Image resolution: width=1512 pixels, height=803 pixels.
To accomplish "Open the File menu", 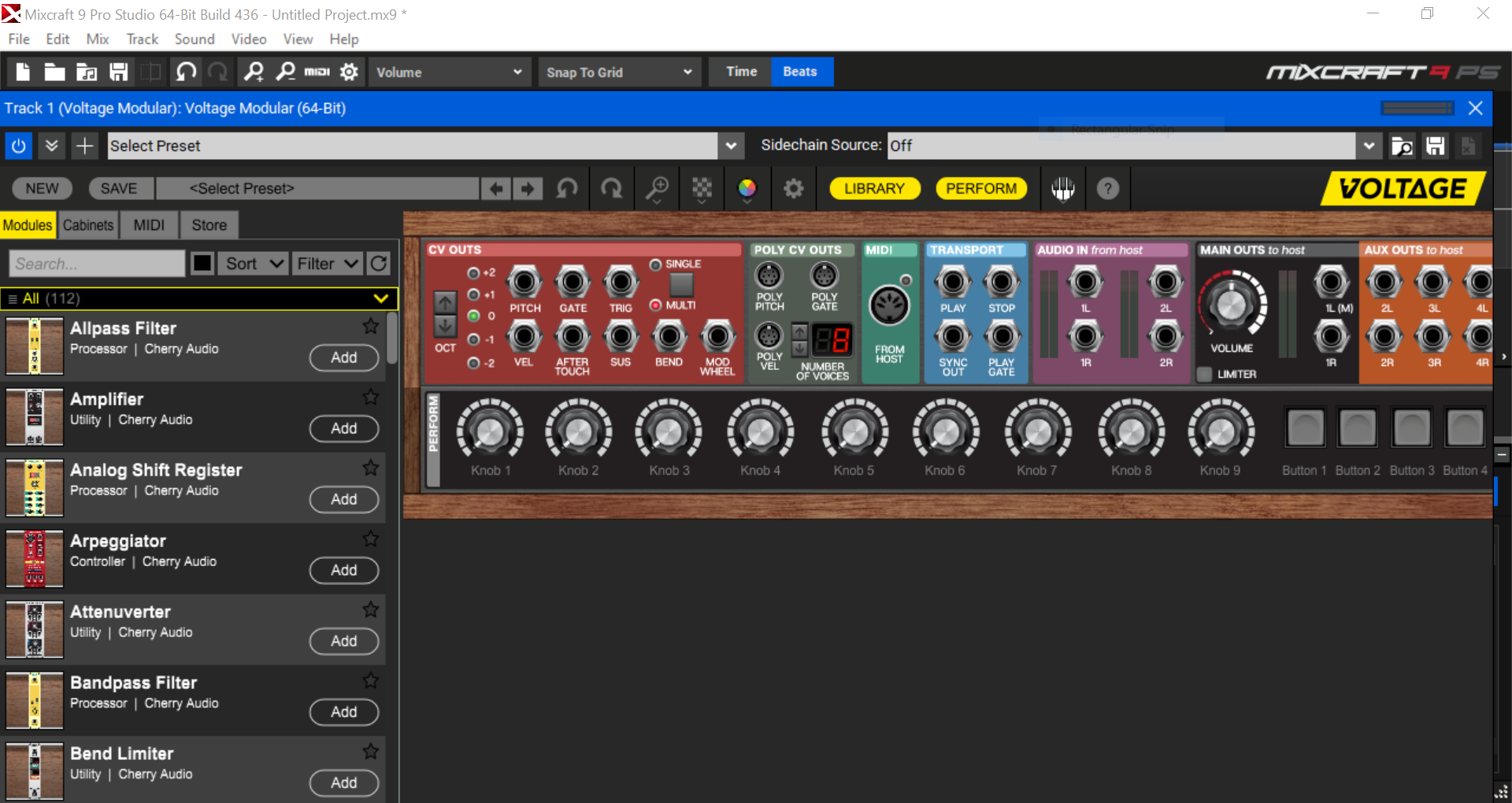I will point(19,39).
